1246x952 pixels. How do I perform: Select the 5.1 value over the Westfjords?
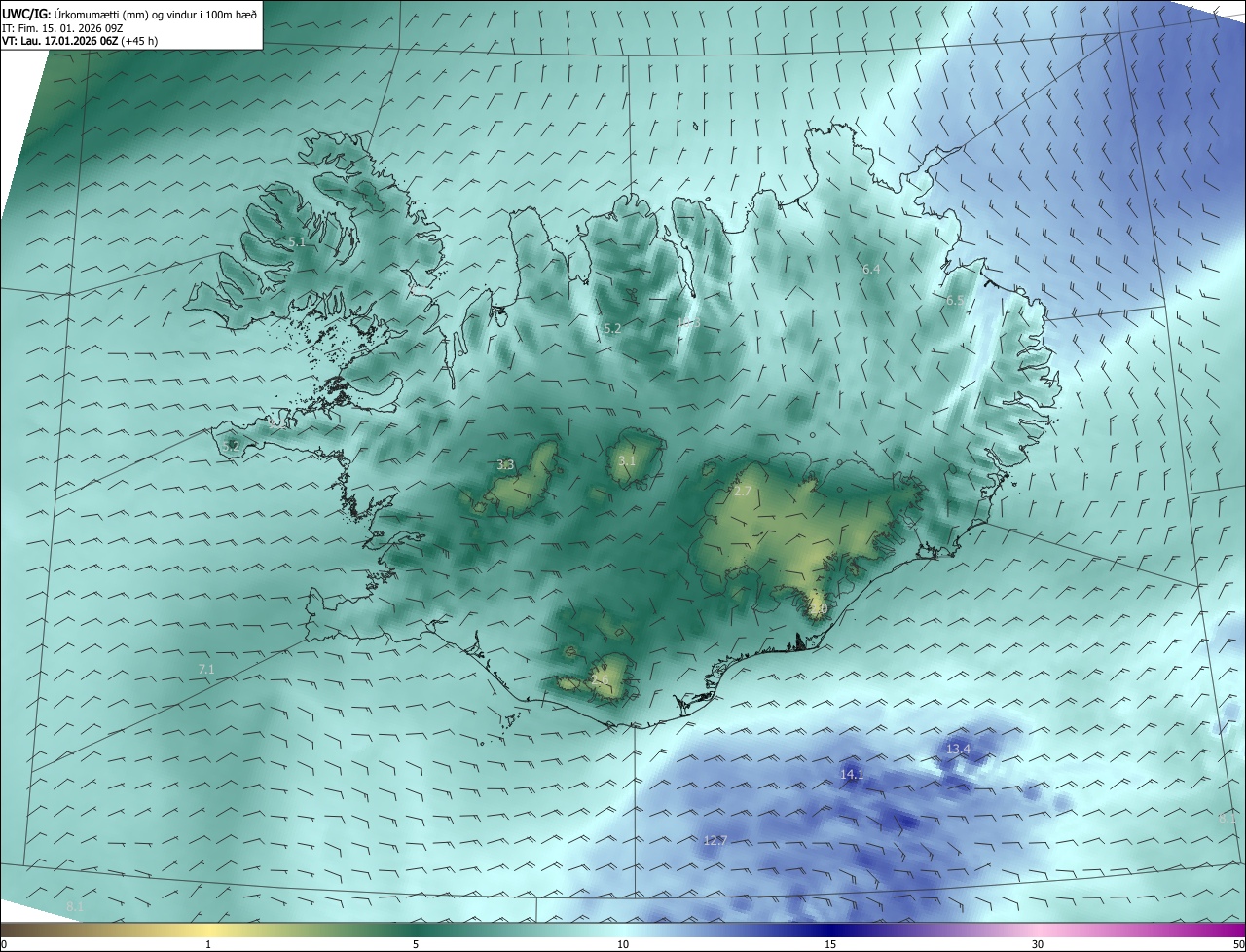[297, 241]
